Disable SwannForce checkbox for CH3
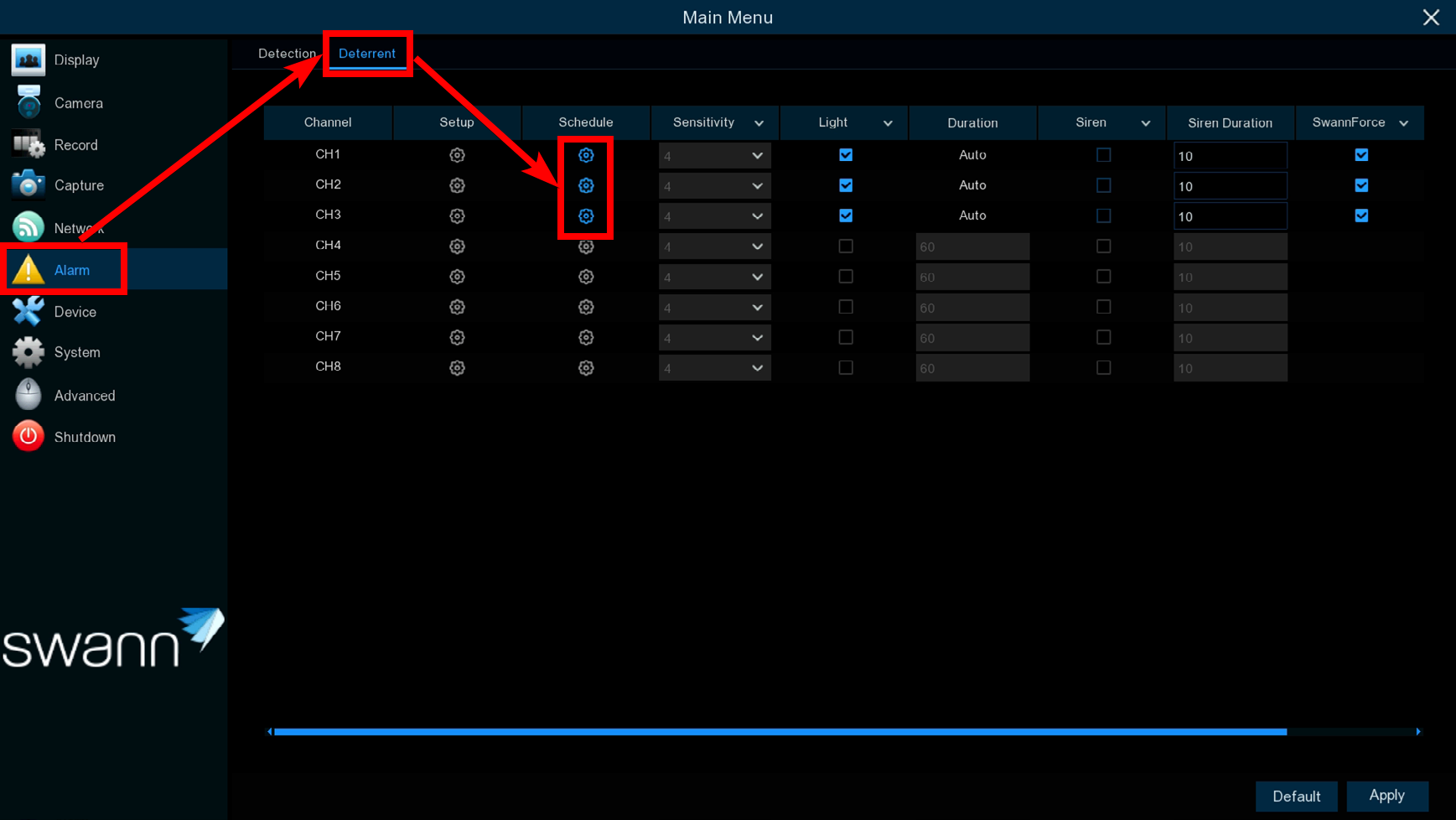This screenshot has width=1456, height=820. (1361, 215)
